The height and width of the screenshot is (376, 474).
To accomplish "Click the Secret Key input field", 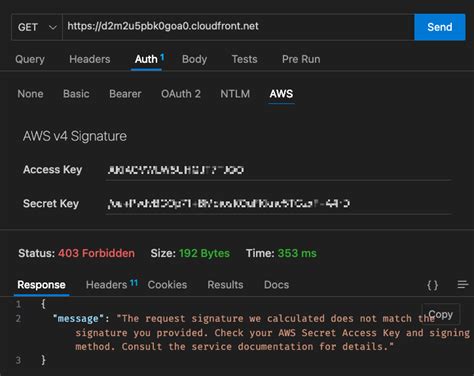I will [x=278, y=203].
